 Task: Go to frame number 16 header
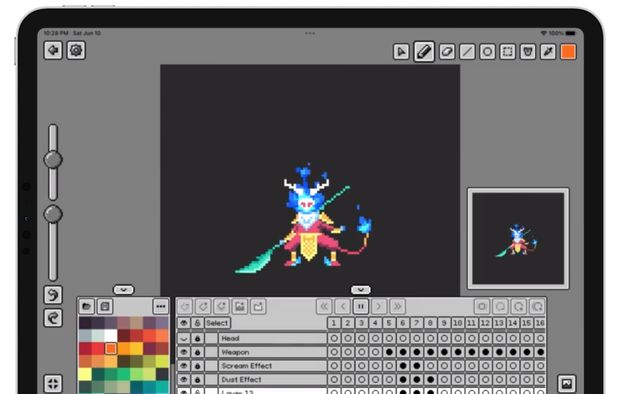click(540, 323)
